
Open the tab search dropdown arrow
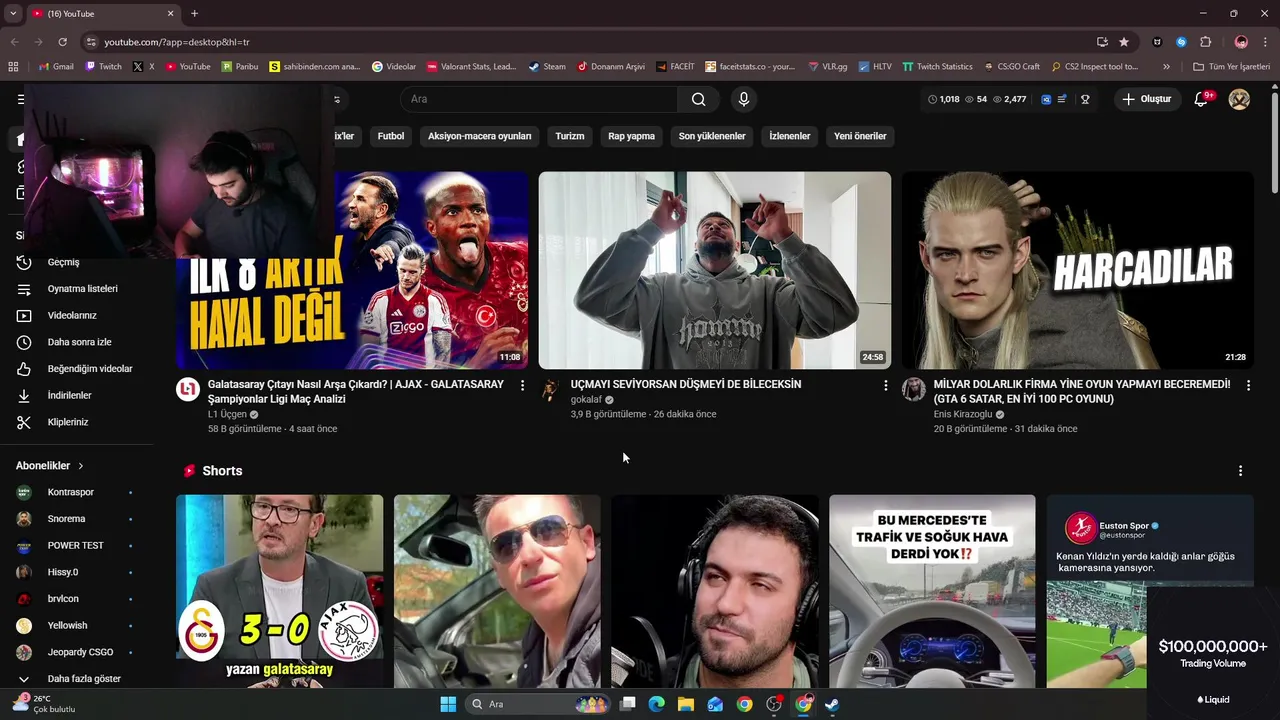13,13
